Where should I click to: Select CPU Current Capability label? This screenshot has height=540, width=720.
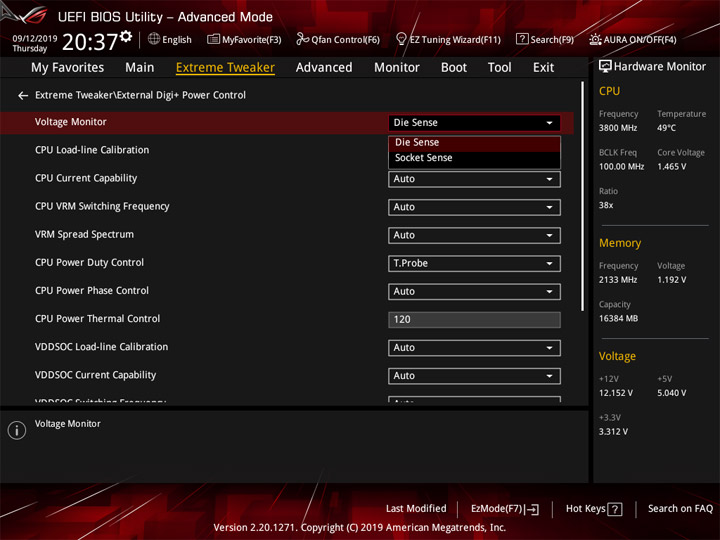[86, 178]
